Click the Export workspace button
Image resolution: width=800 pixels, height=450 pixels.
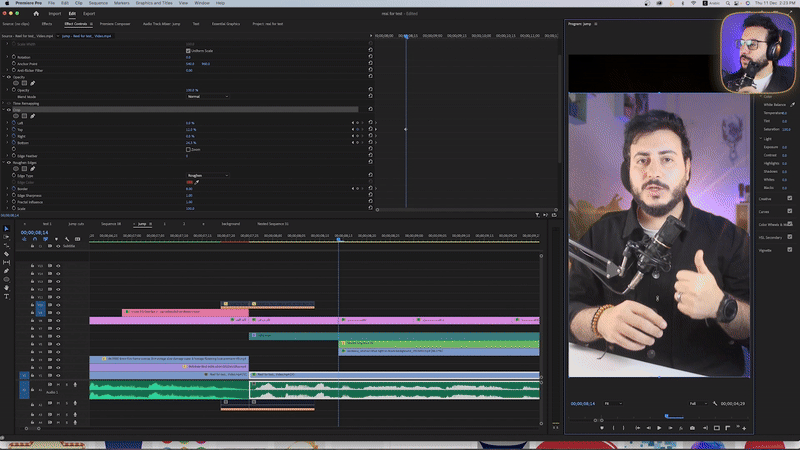(89, 13)
